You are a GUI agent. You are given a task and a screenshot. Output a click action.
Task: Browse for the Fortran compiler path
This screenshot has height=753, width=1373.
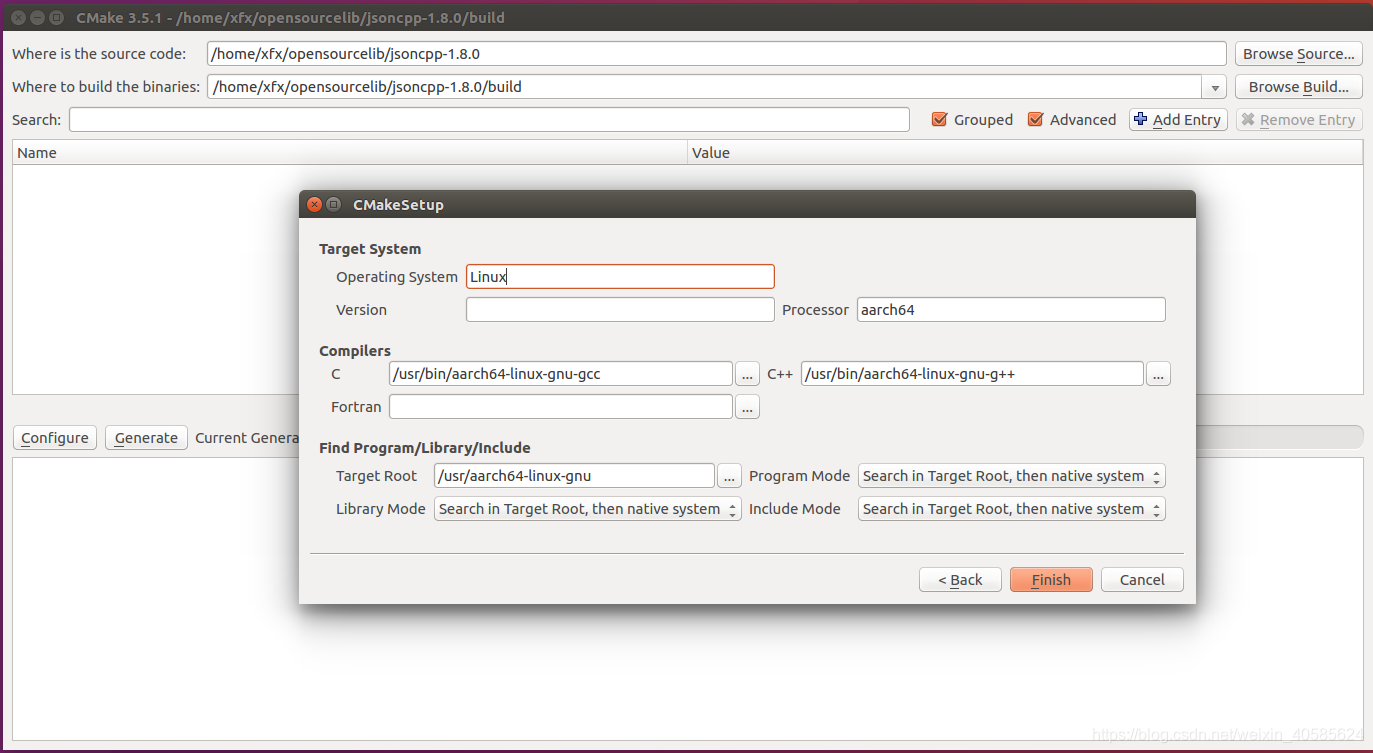point(747,407)
